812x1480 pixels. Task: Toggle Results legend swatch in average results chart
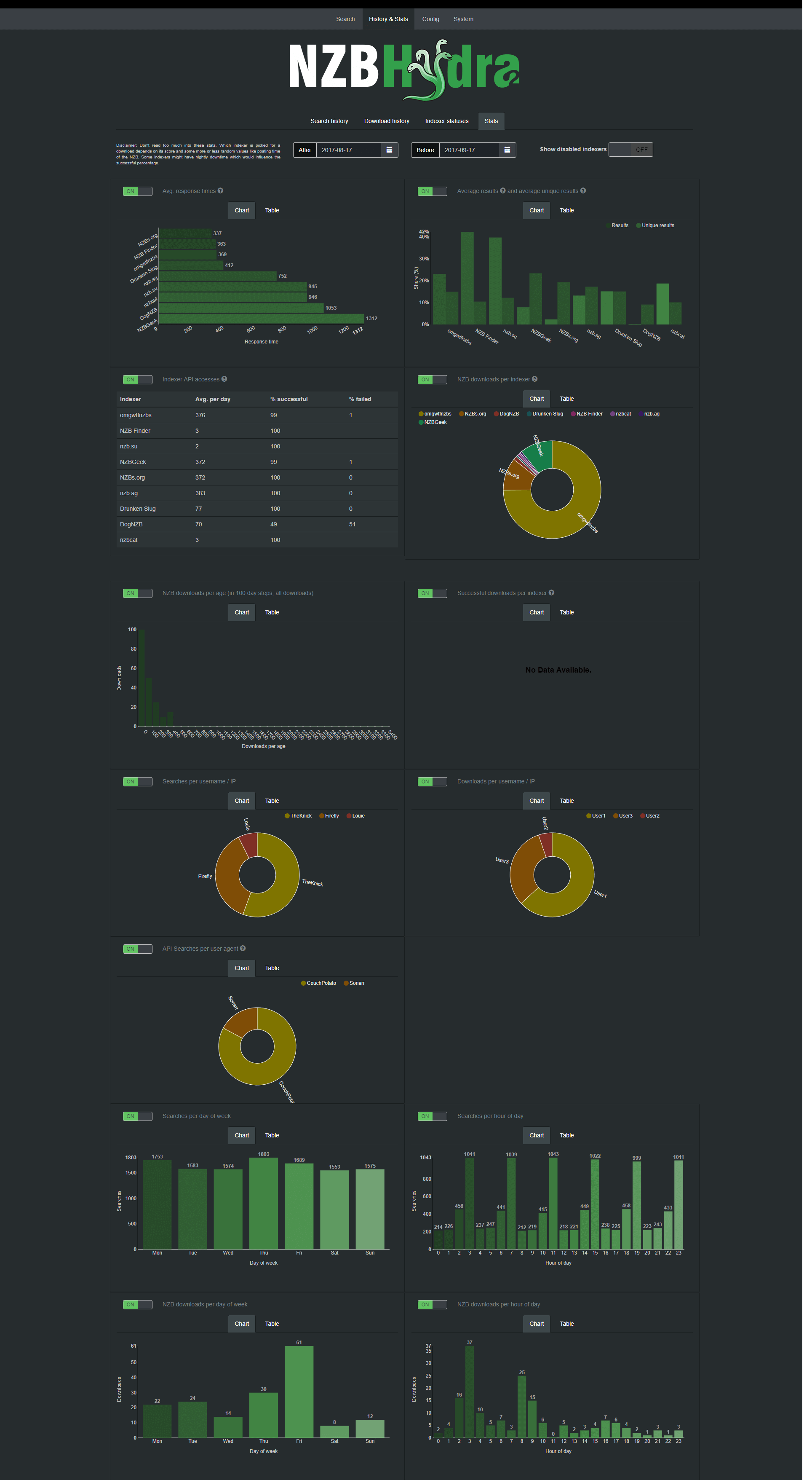608,225
